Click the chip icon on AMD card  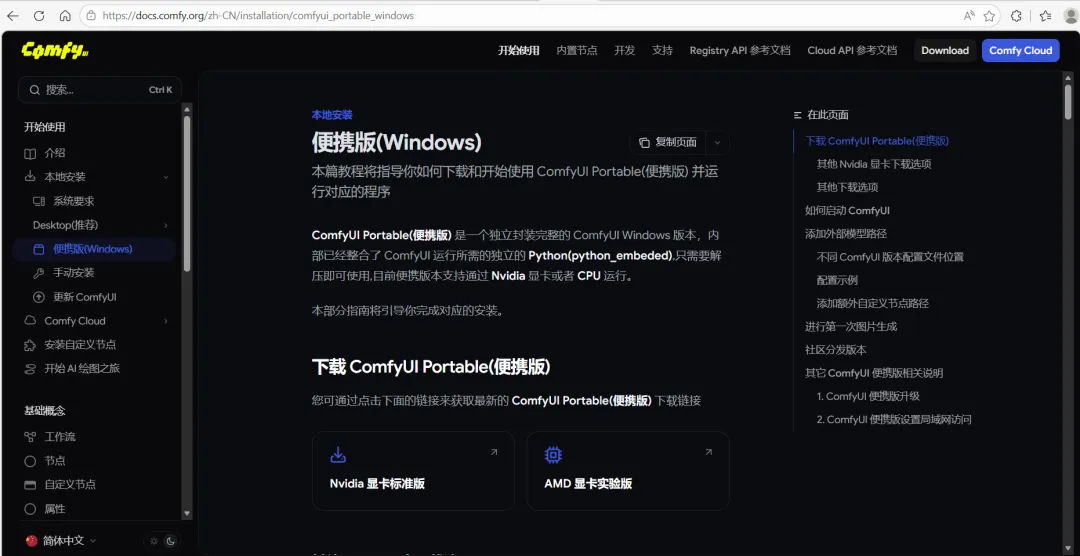[553, 455]
